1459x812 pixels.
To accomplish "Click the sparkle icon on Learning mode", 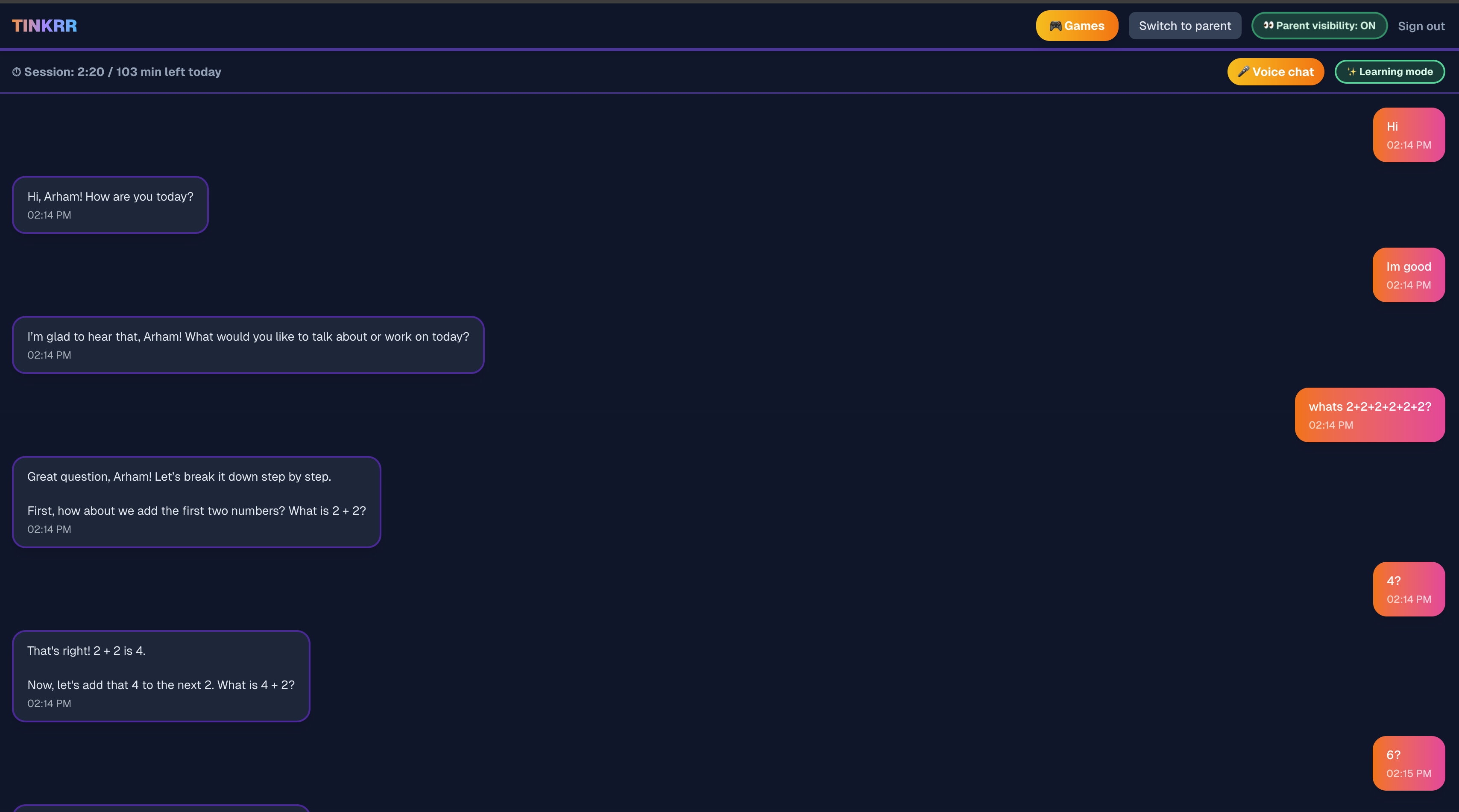I will pyautogui.click(x=1351, y=71).
